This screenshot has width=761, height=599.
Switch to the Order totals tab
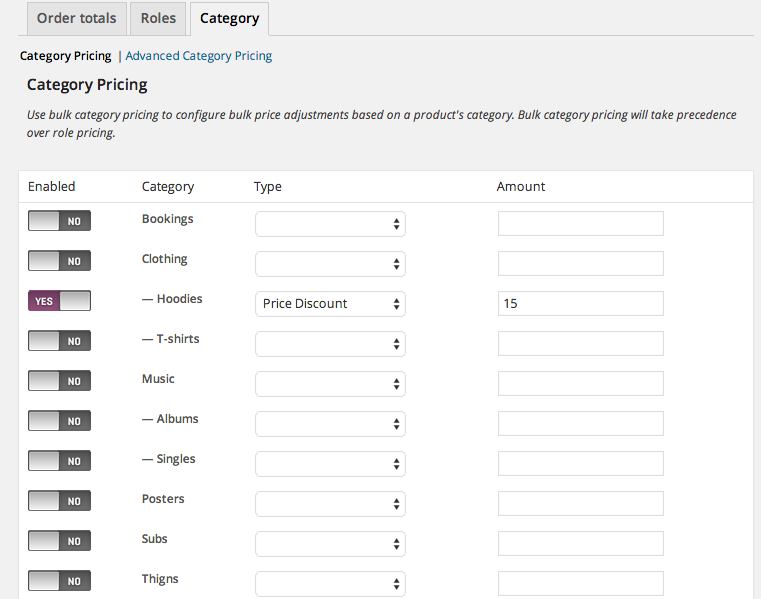77,19
